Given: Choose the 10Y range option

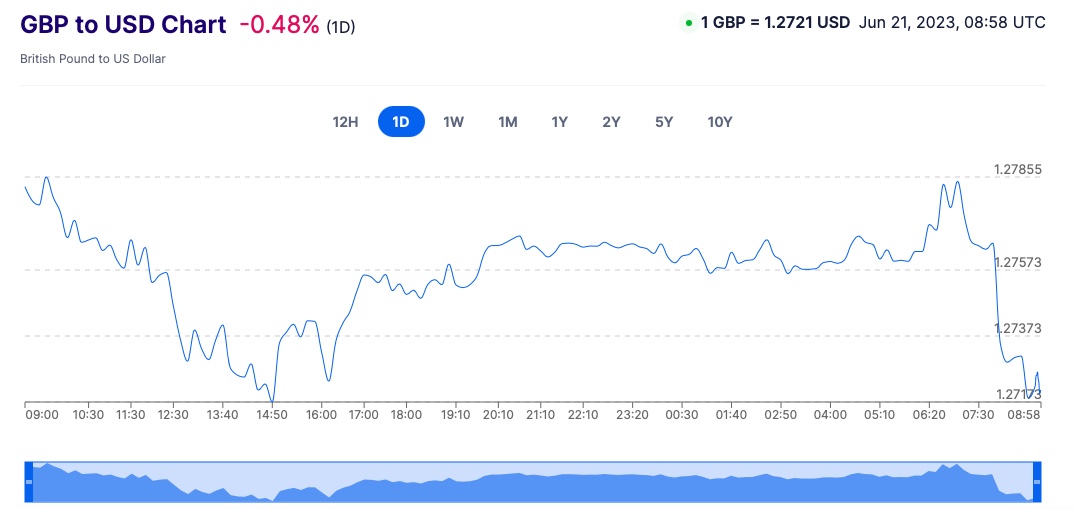Looking at the screenshot, I should tap(720, 122).
